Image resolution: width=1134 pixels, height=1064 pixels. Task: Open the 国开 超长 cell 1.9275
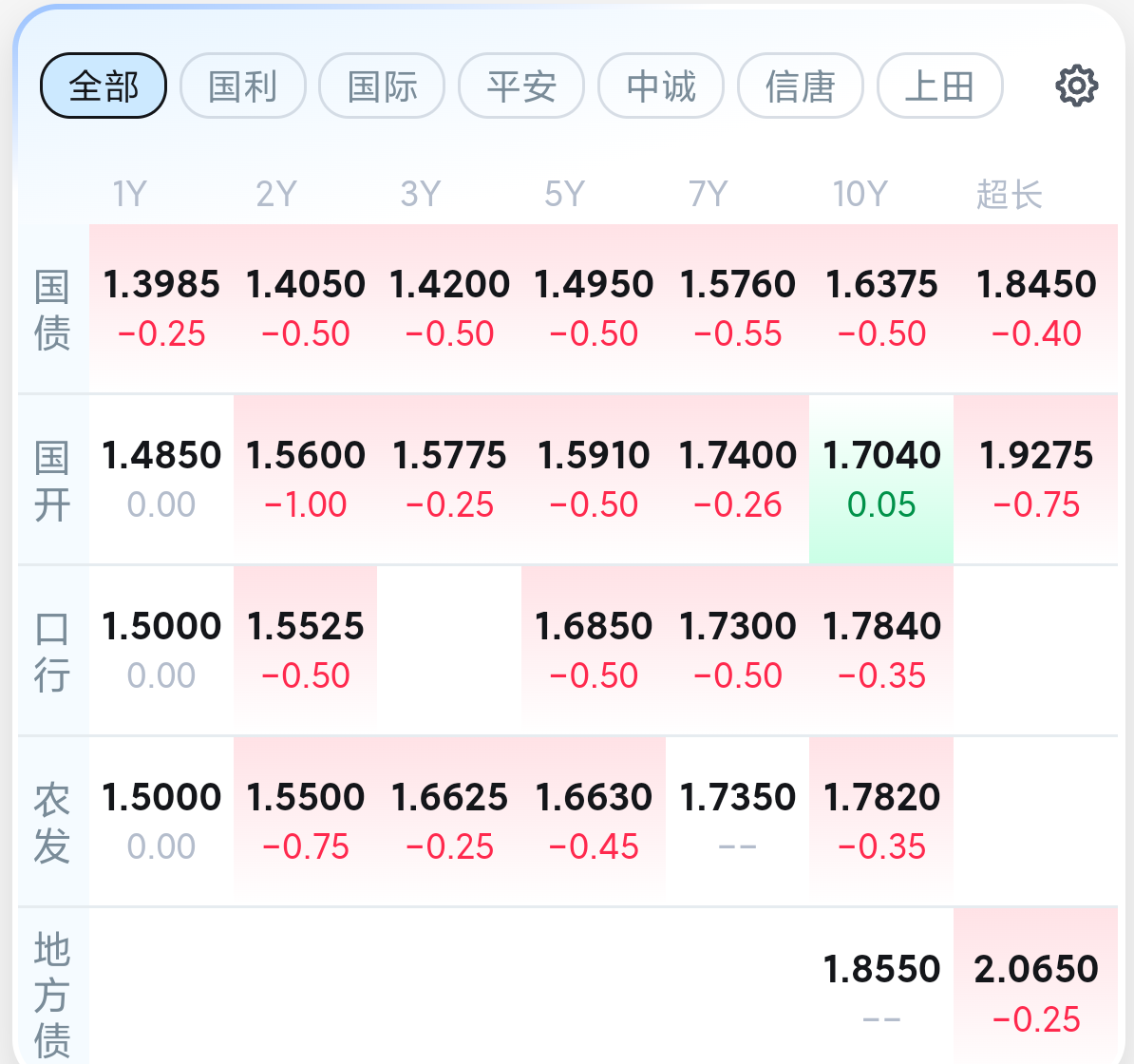pos(1035,480)
